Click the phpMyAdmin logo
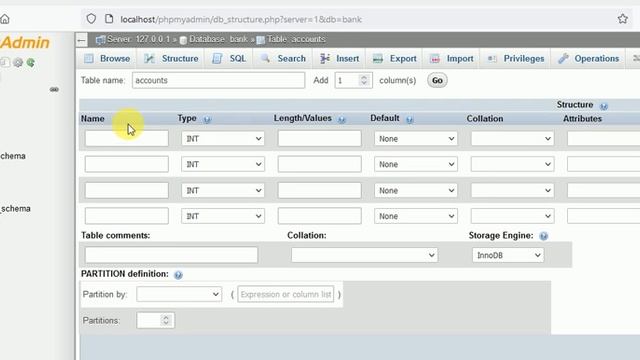The width and height of the screenshot is (640, 360). tap(25, 42)
